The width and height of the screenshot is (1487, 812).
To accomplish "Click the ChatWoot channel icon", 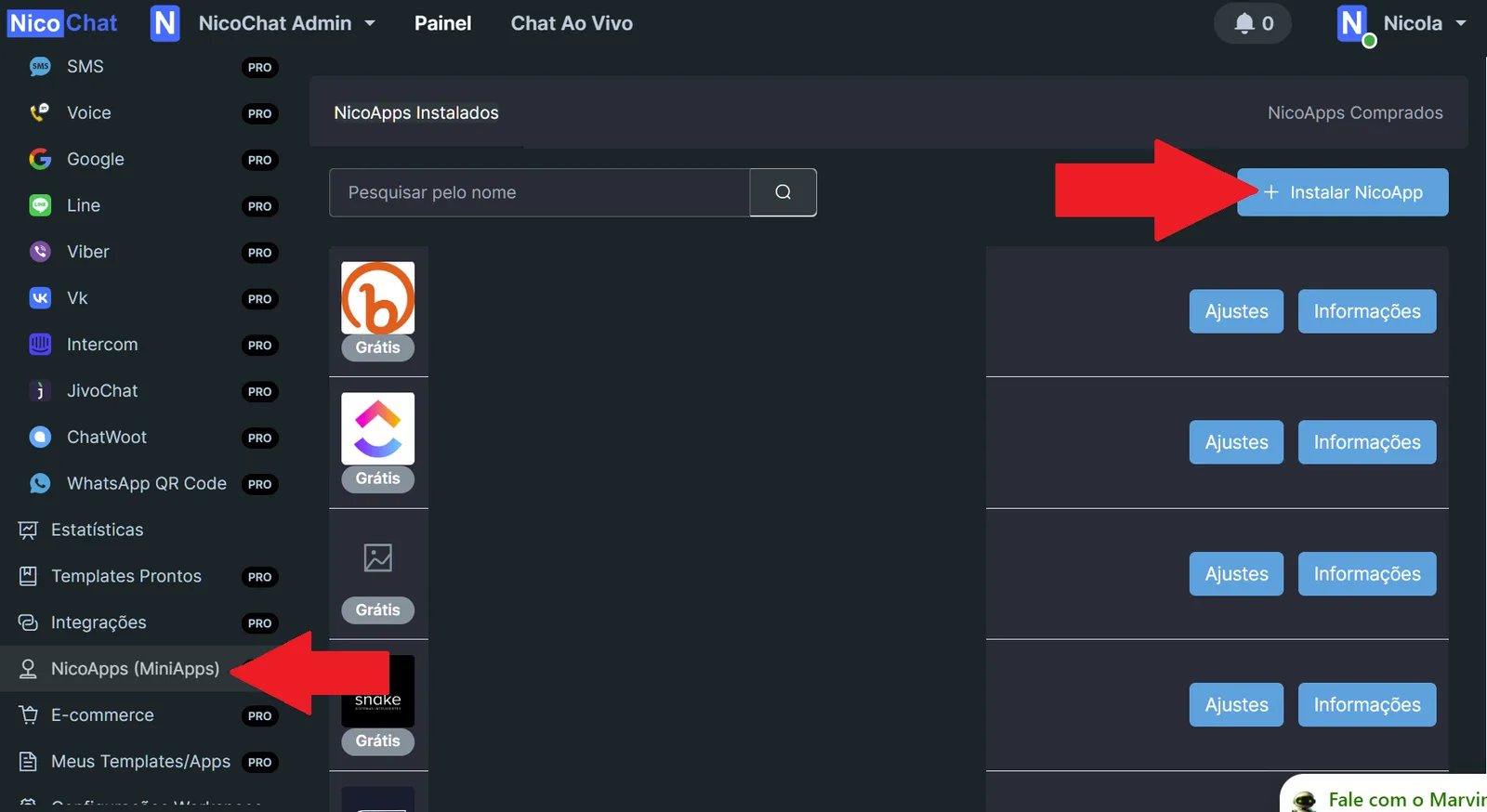I will coord(40,438).
